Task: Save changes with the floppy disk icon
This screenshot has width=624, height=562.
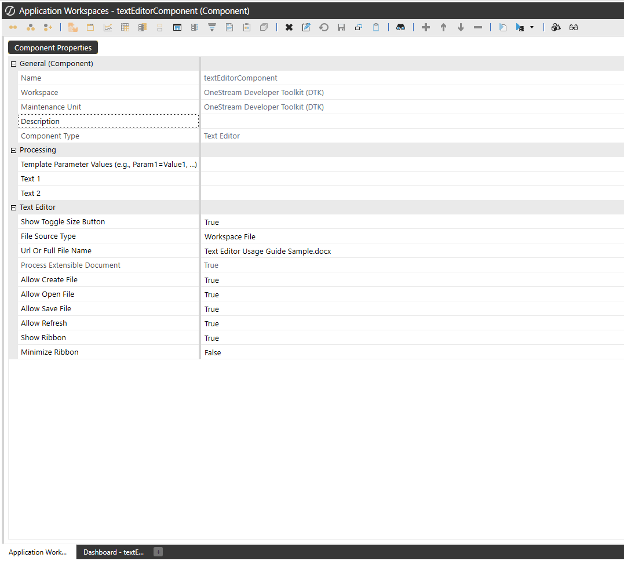Action: (341, 27)
